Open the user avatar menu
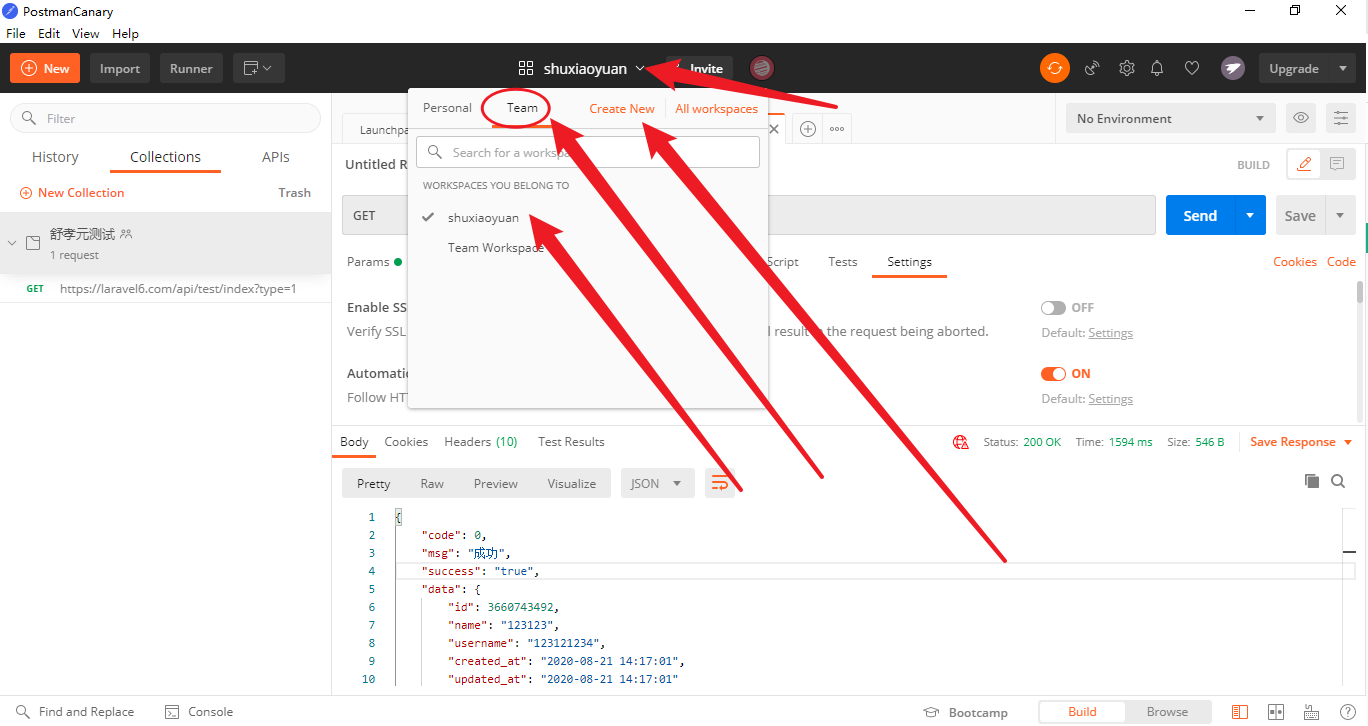The height and width of the screenshot is (726, 1368). (x=1233, y=68)
